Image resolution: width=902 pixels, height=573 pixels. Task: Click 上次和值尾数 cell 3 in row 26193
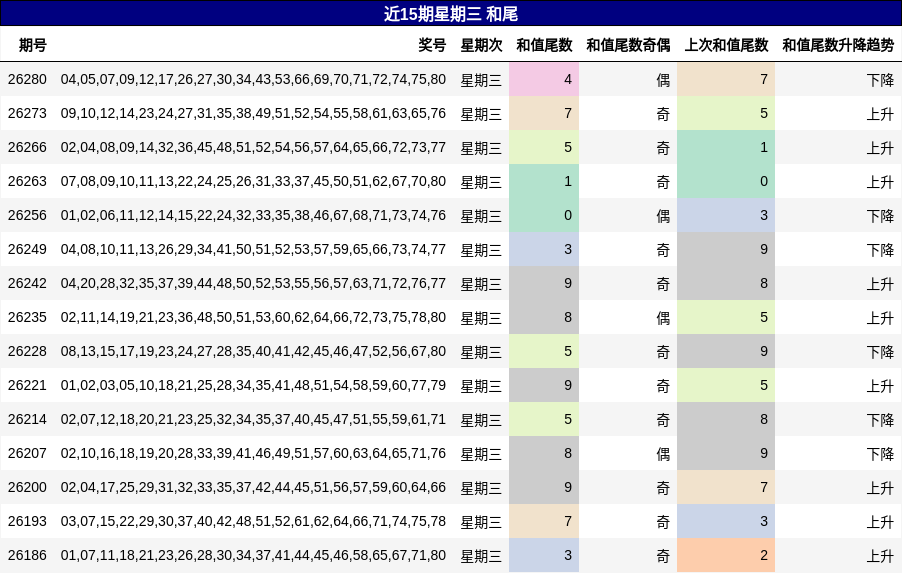[x=726, y=521]
